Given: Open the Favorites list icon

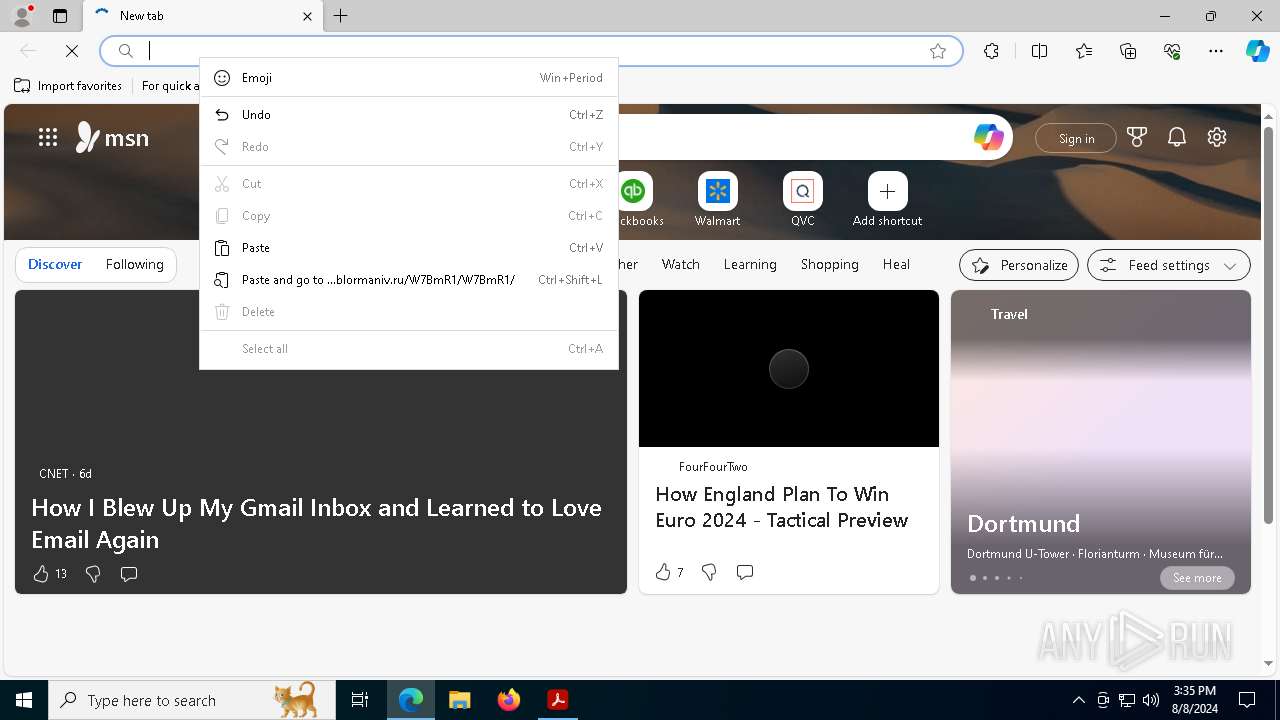Looking at the screenshot, I should [x=1084, y=51].
